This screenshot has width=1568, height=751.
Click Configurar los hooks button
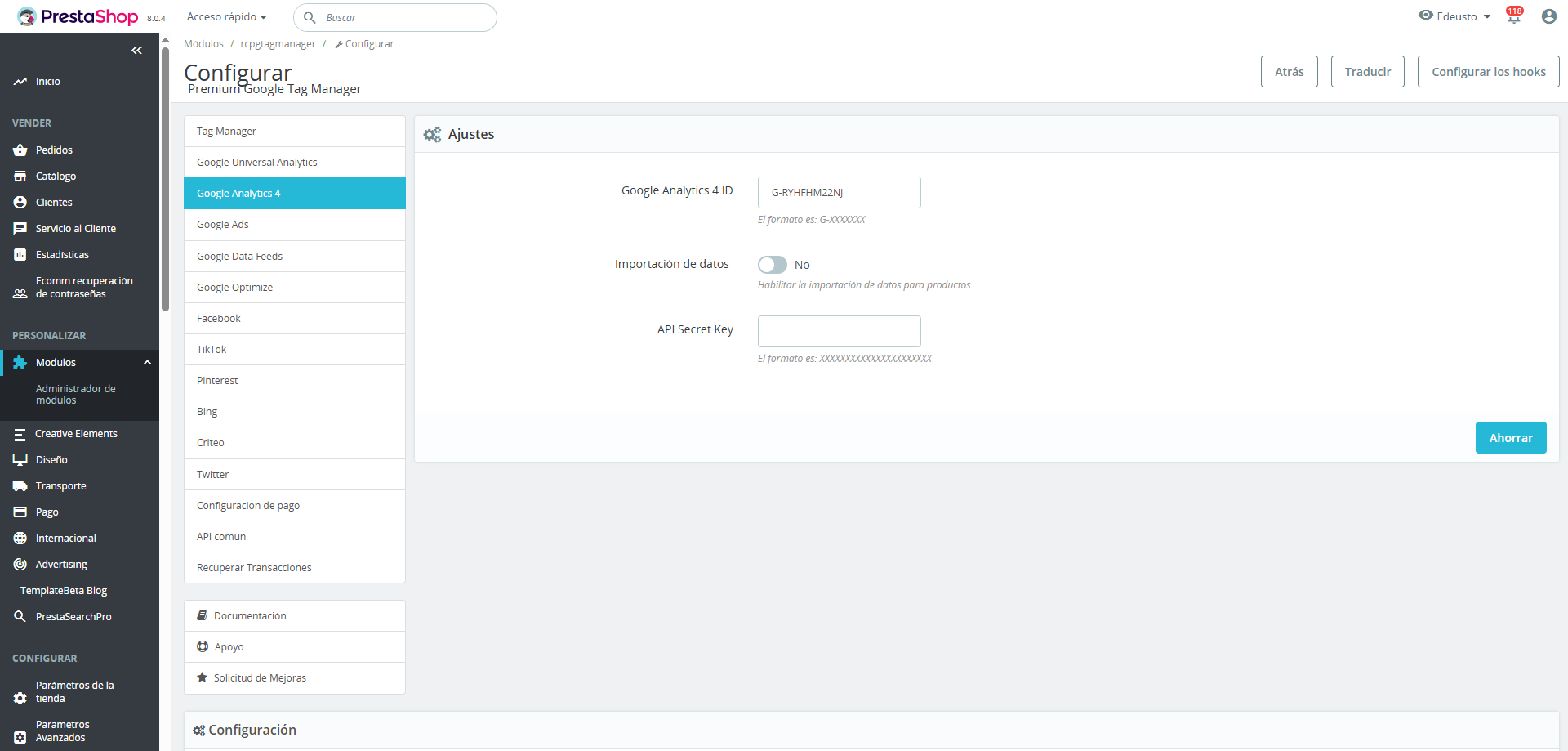pos(1489,72)
